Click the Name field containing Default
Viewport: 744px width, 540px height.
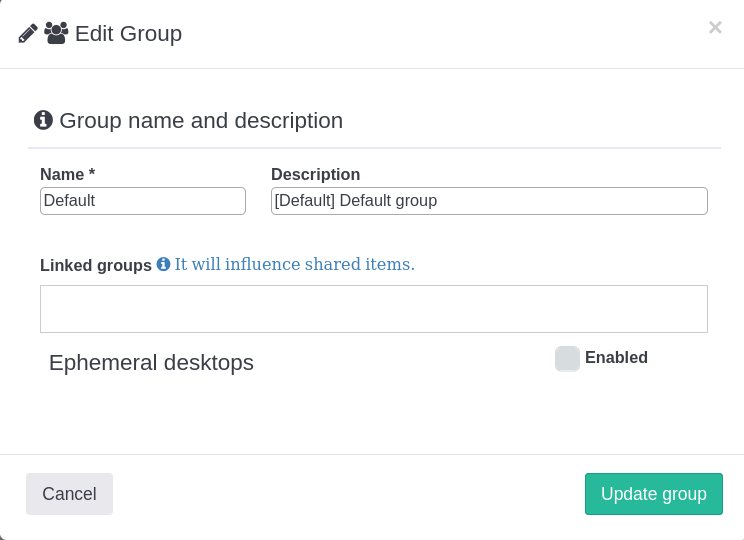point(143,201)
